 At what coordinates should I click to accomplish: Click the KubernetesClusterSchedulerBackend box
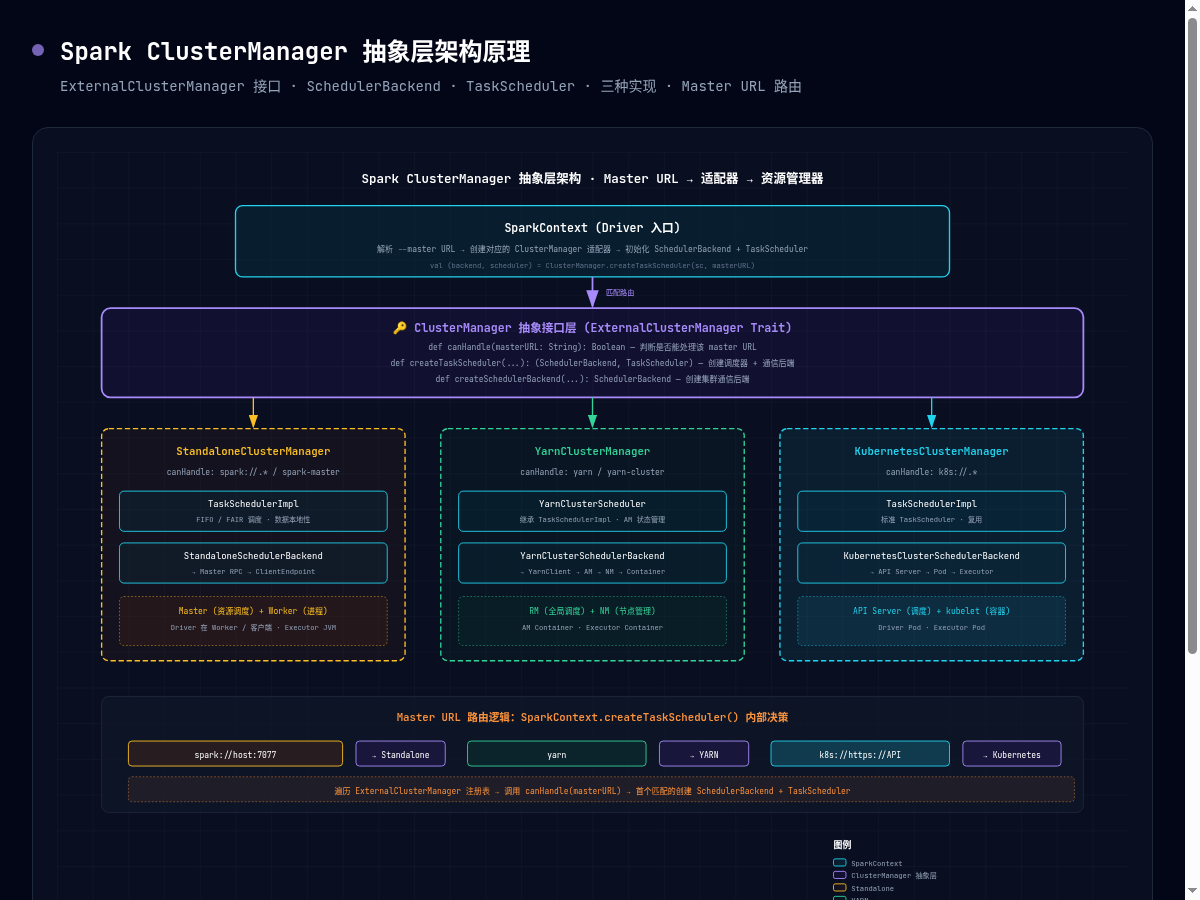point(931,563)
